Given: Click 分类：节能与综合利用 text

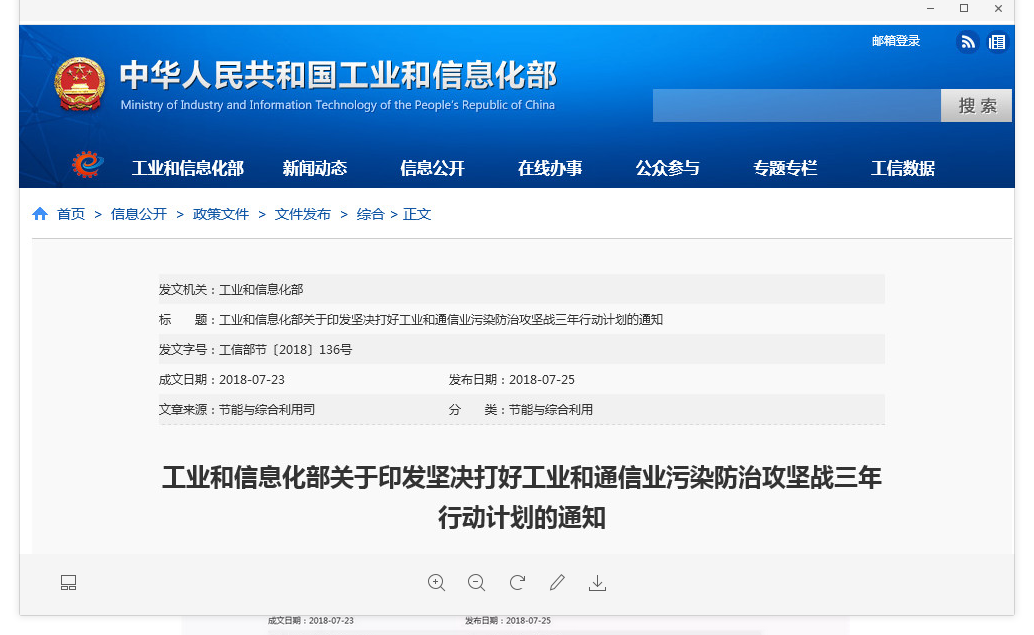Looking at the screenshot, I should [x=521, y=409].
